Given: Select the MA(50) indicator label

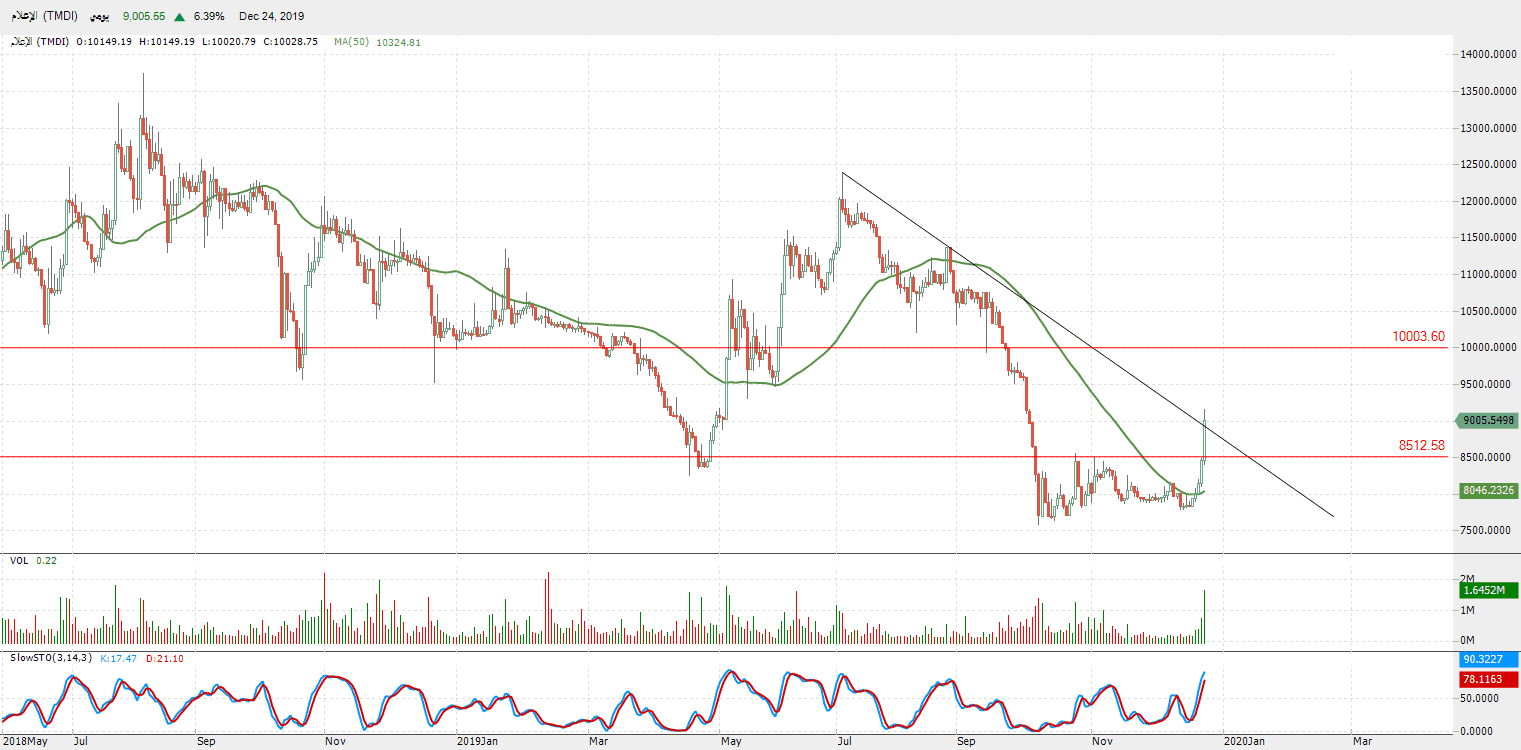Looking at the screenshot, I should point(352,42).
